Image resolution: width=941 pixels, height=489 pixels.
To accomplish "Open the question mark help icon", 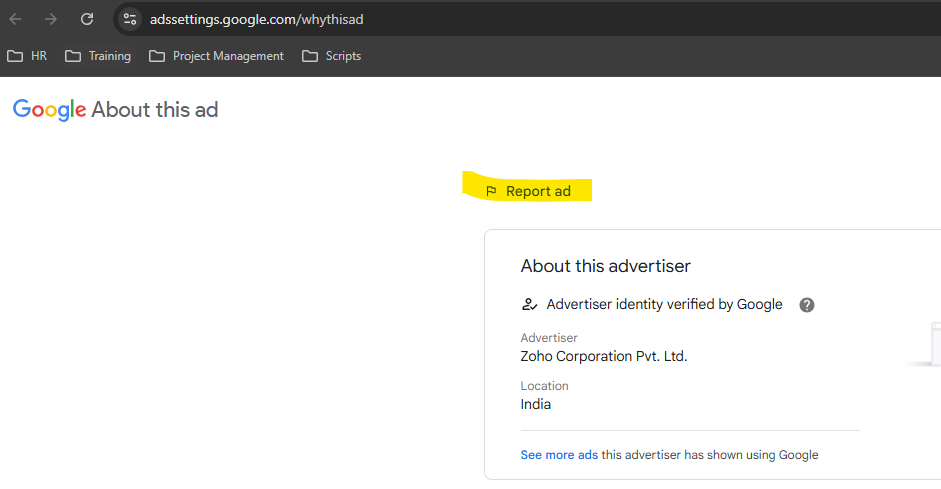I will click(x=807, y=305).
